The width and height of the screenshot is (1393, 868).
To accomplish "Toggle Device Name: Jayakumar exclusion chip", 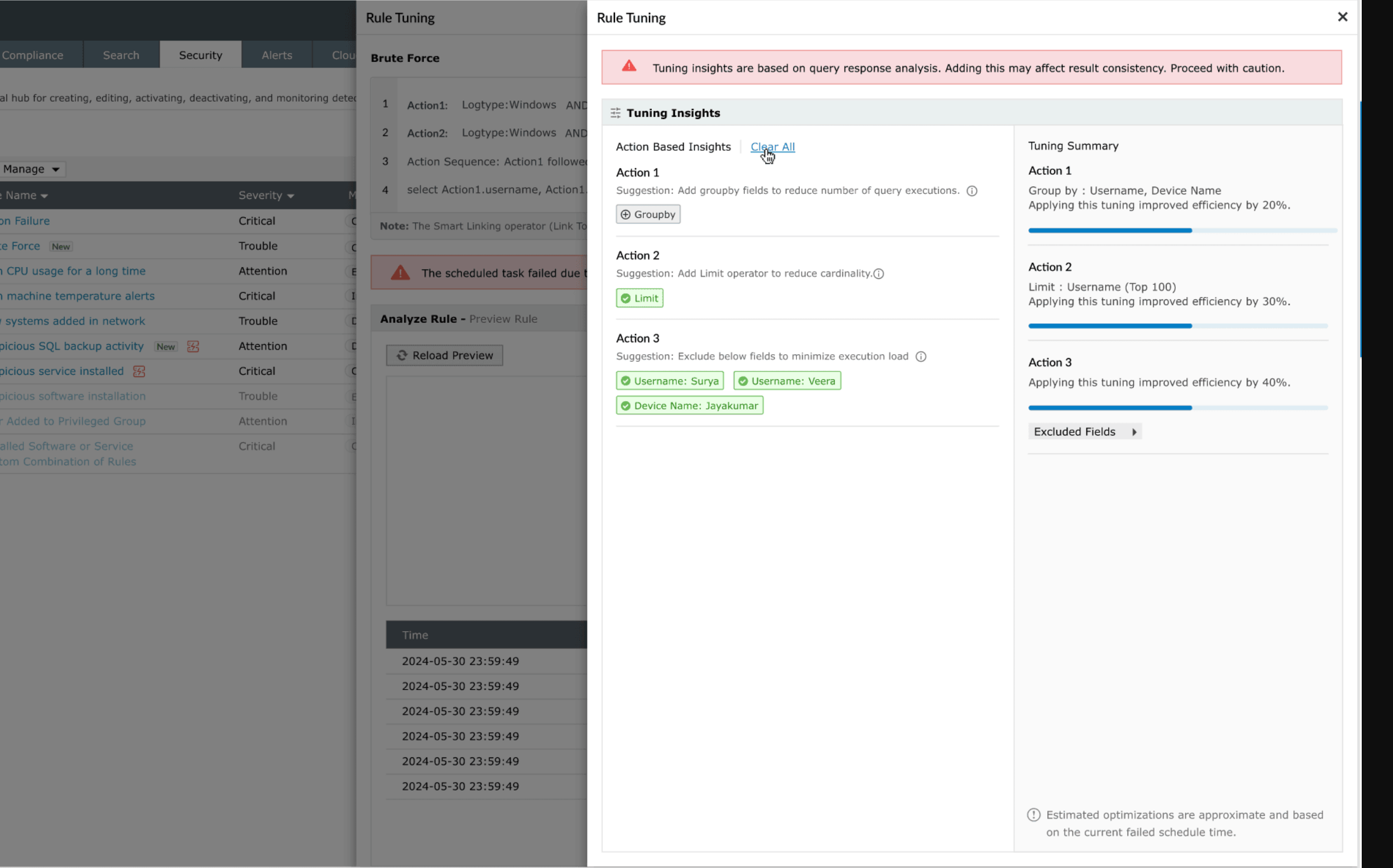I will (x=689, y=406).
